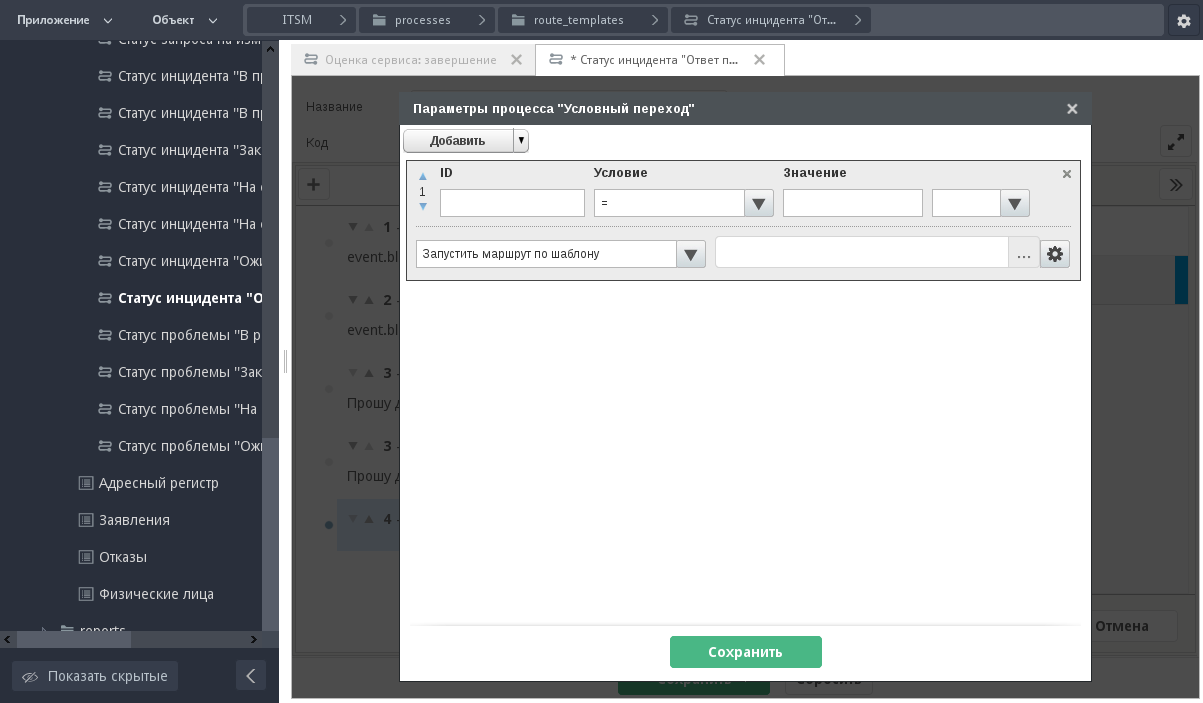Close the 'Оценка сервиса: завершение' tab

point(516,60)
